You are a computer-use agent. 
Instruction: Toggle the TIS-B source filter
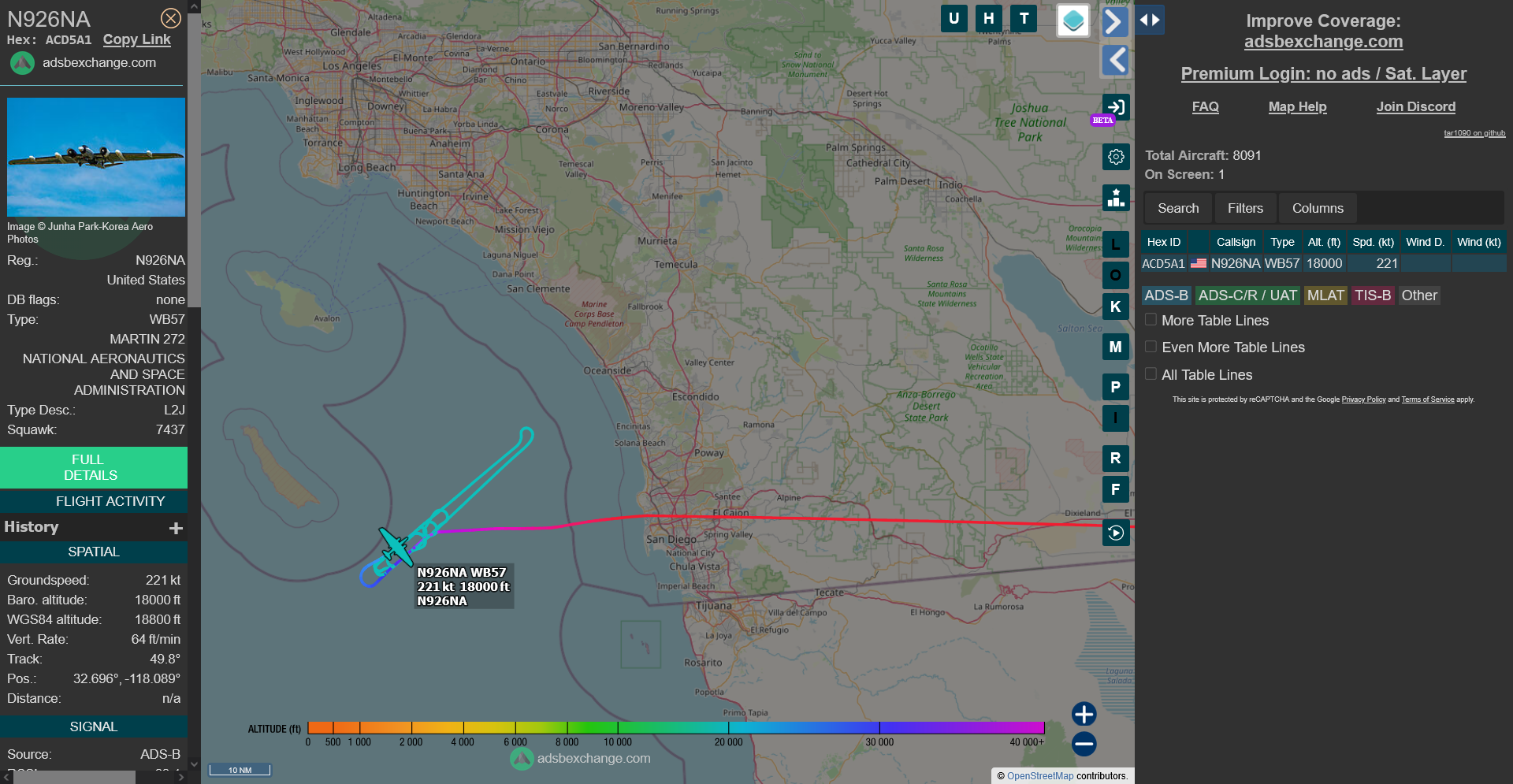point(1373,295)
